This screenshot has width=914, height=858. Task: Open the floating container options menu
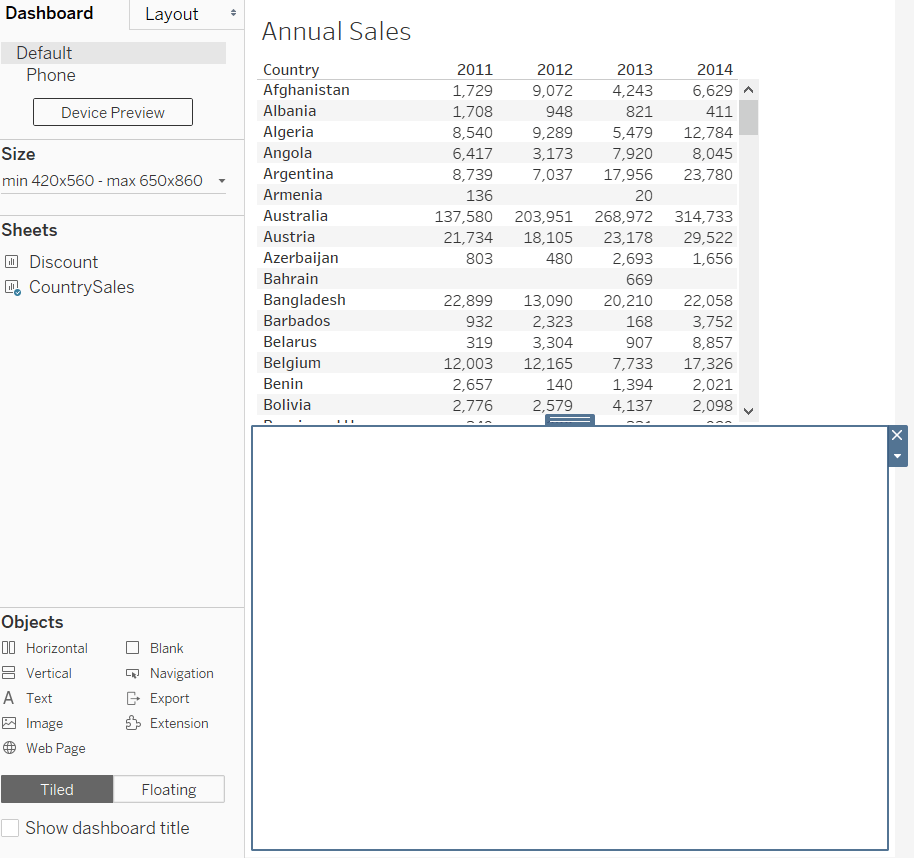(897, 455)
